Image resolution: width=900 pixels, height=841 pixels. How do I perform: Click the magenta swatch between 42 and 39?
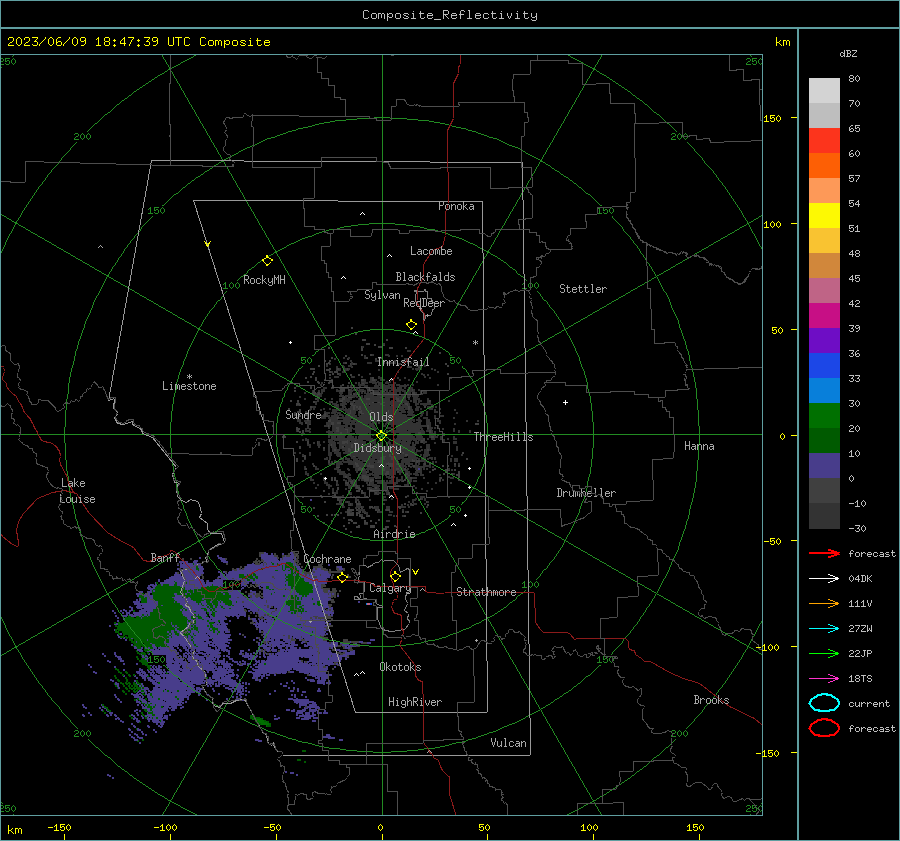(824, 315)
